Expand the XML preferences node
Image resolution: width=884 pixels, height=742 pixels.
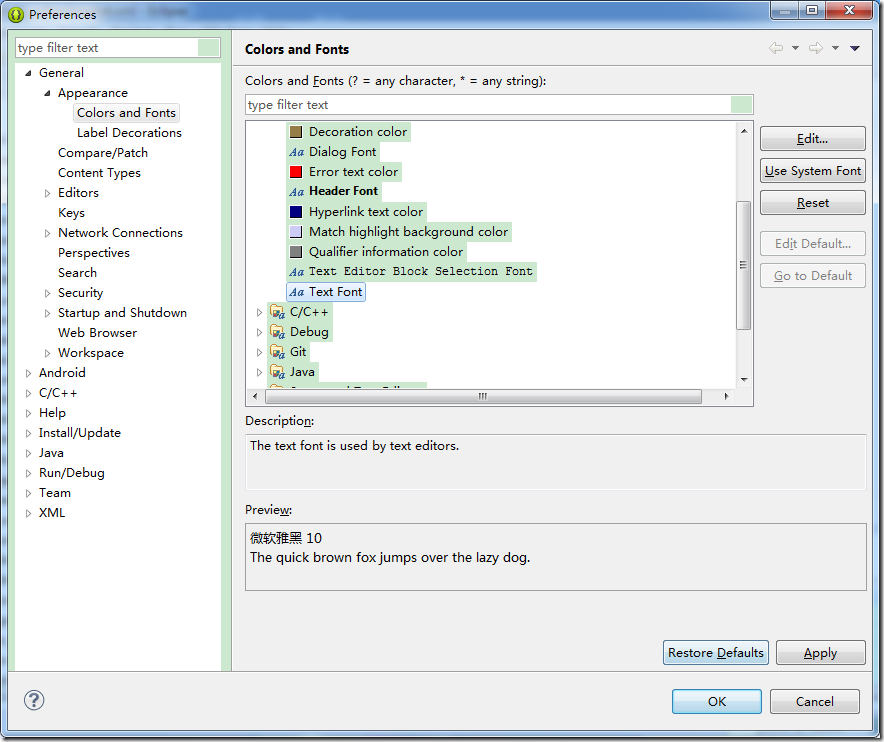[x=28, y=514]
